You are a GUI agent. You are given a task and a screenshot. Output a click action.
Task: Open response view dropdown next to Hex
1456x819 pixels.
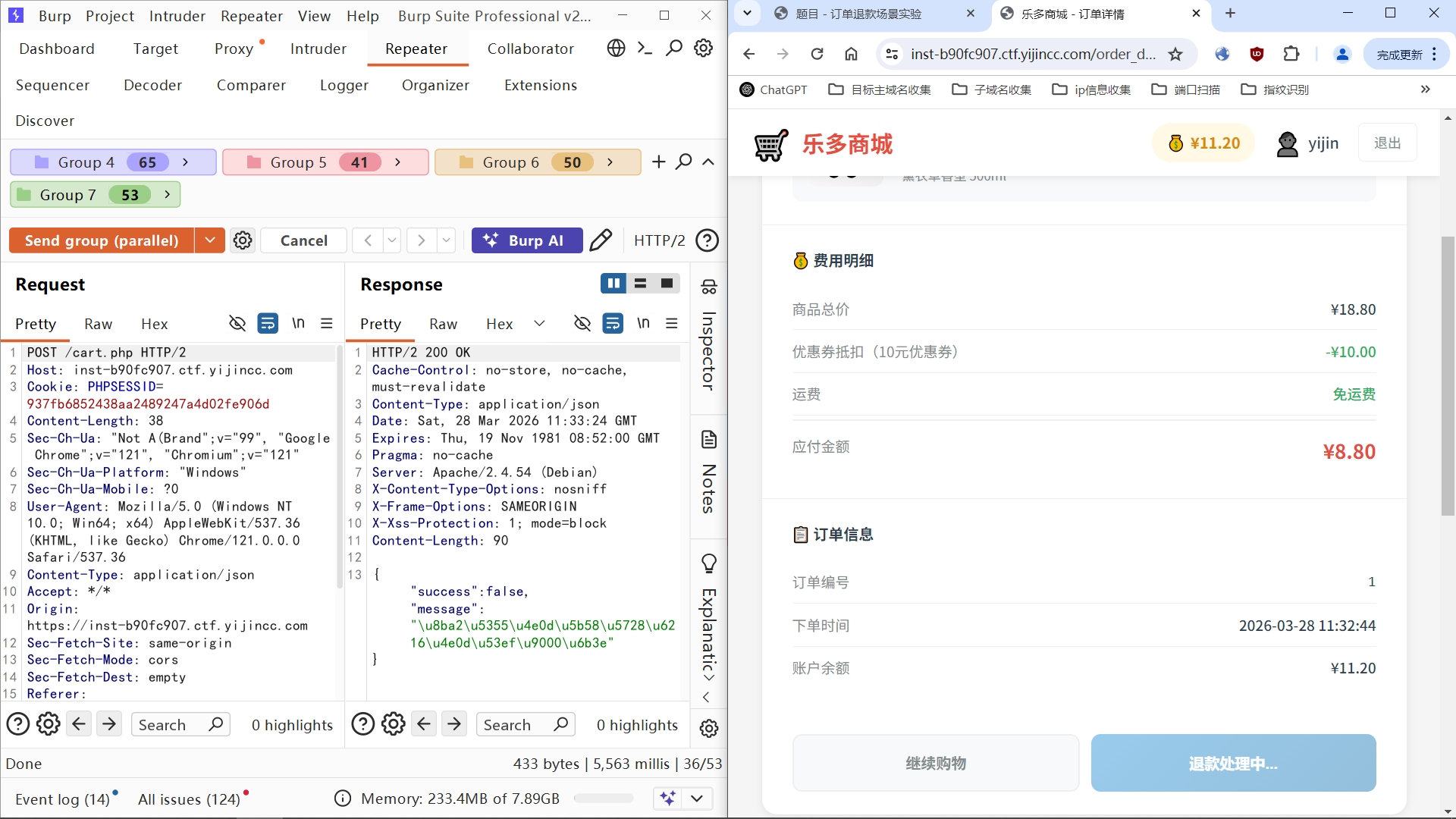coord(539,324)
